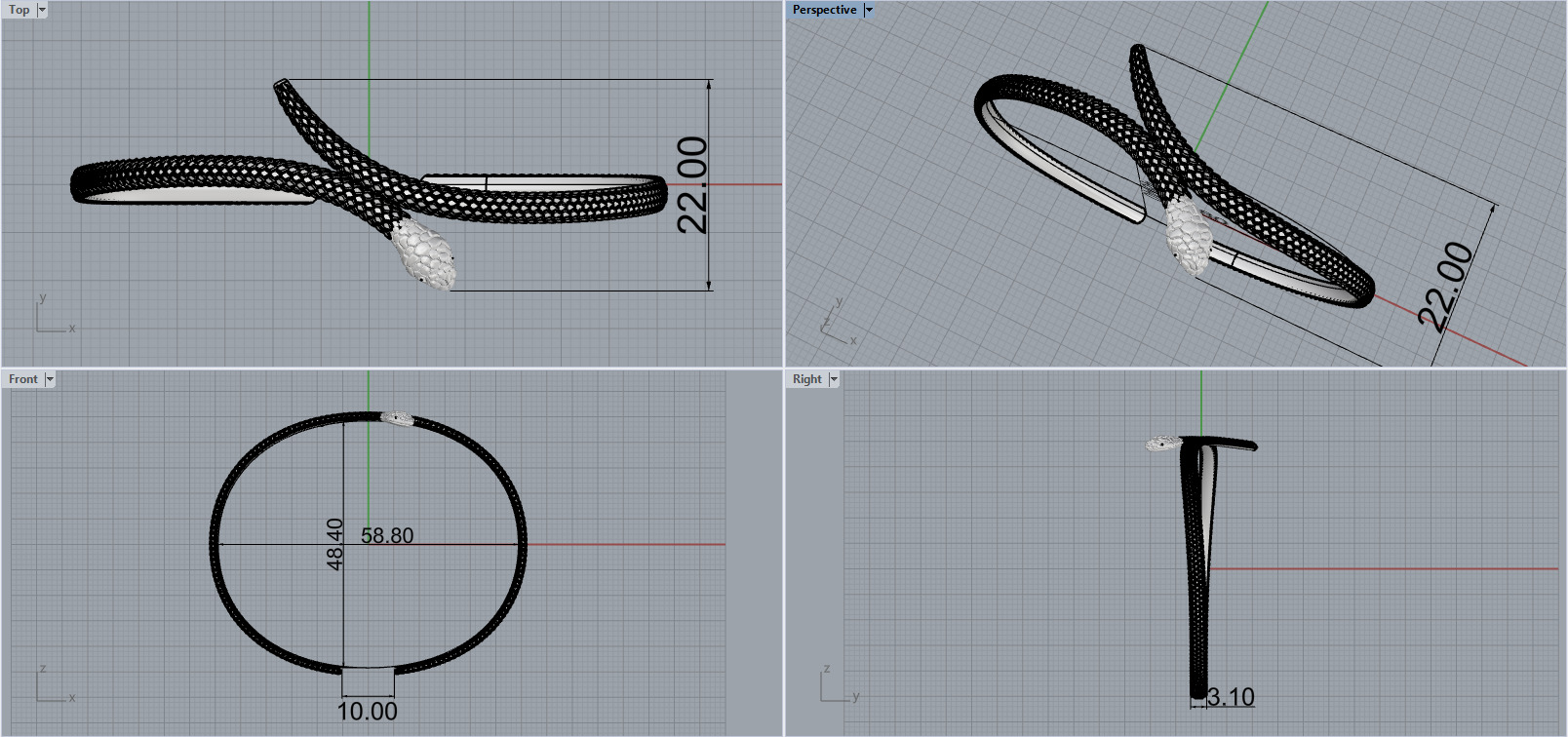Open the Right viewport dropdown arrow
1568x737 pixels.
coord(834,379)
